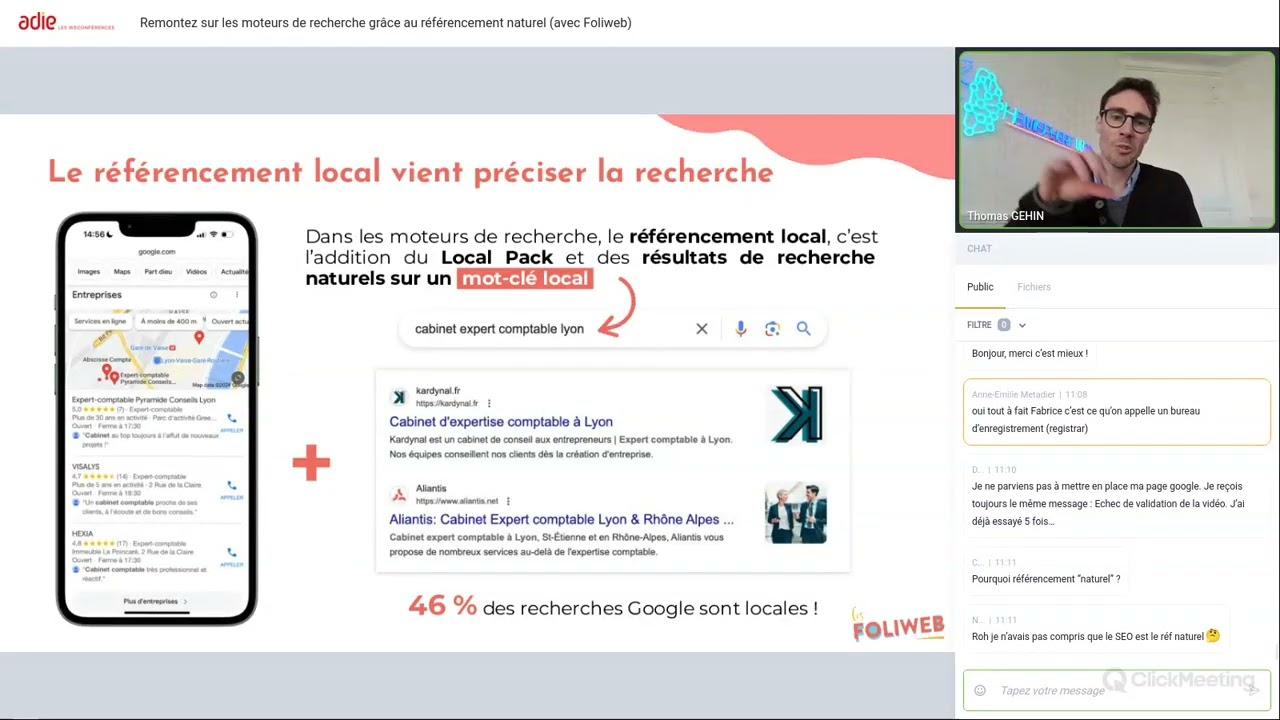Click 'Plus d'entreprises' on phone mockup
The width and height of the screenshot is (1280, 720).
154,601
